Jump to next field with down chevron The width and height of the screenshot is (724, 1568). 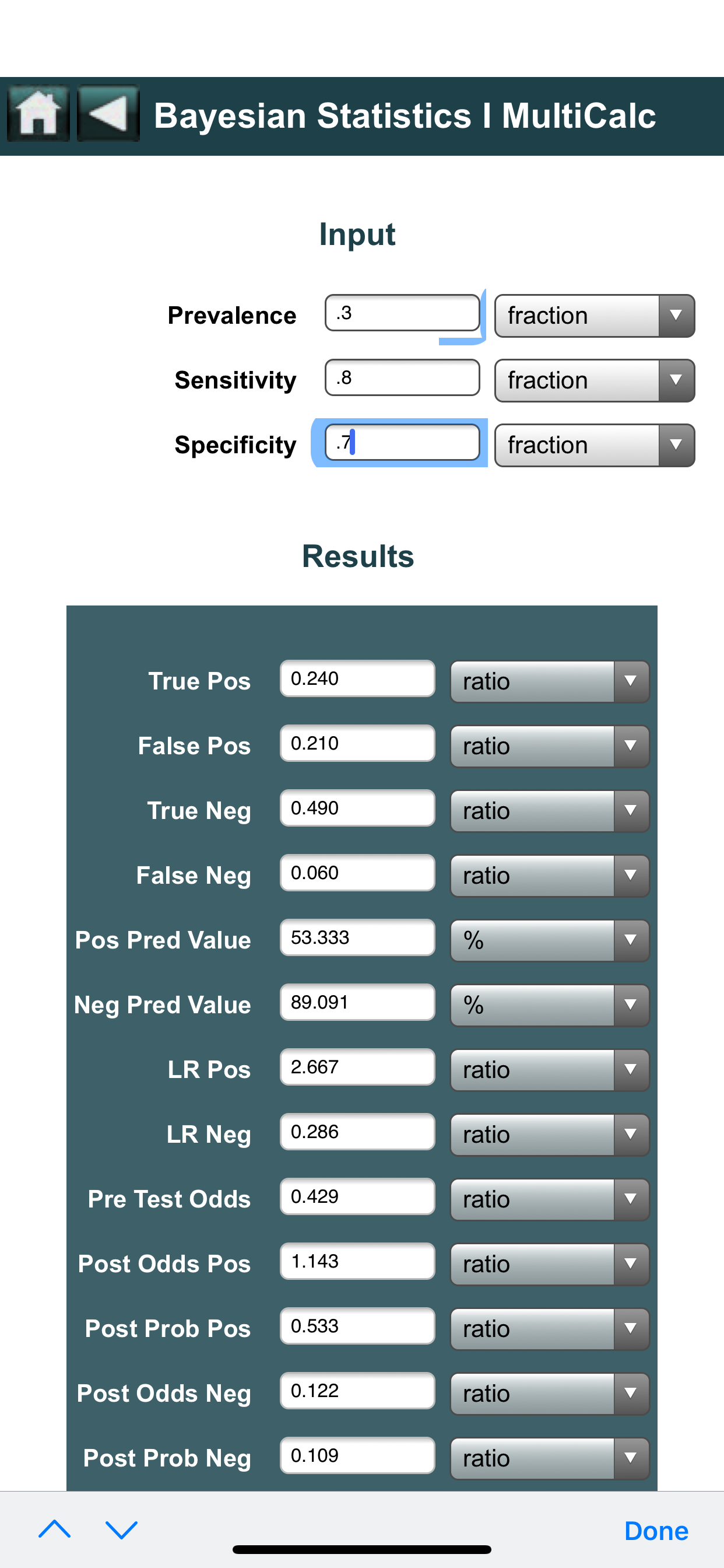coord(122,1529)
